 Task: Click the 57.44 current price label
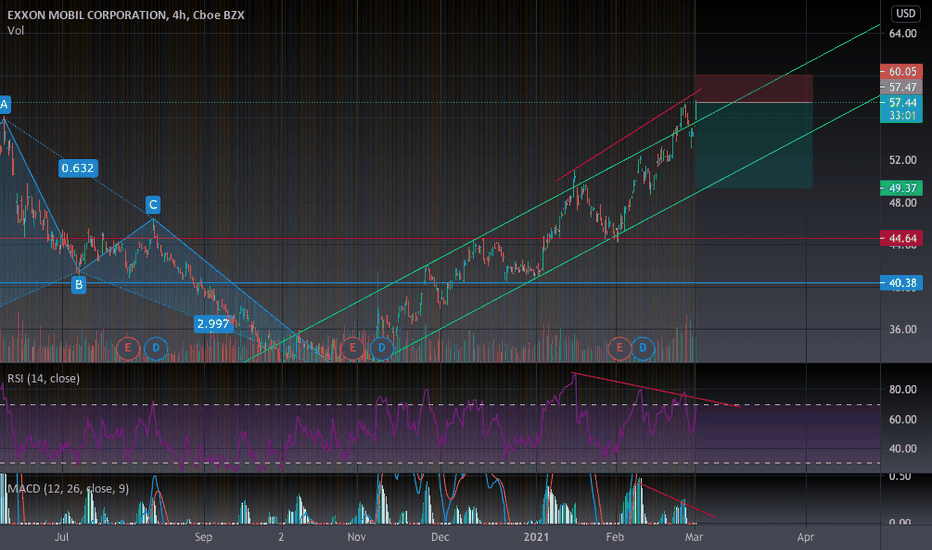pyautogui.click(x=901, y=102)
